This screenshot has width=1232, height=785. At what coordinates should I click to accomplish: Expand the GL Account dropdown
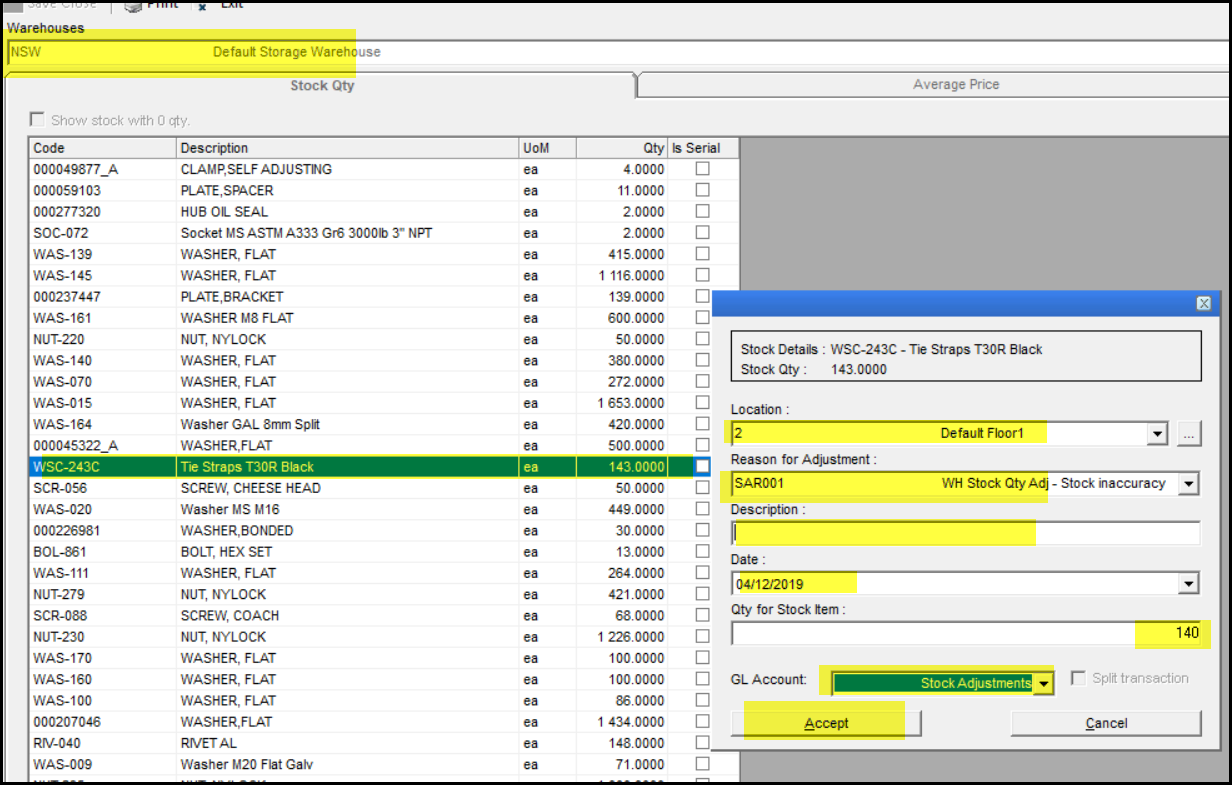pyautogui.click(x=1044, y=684)
